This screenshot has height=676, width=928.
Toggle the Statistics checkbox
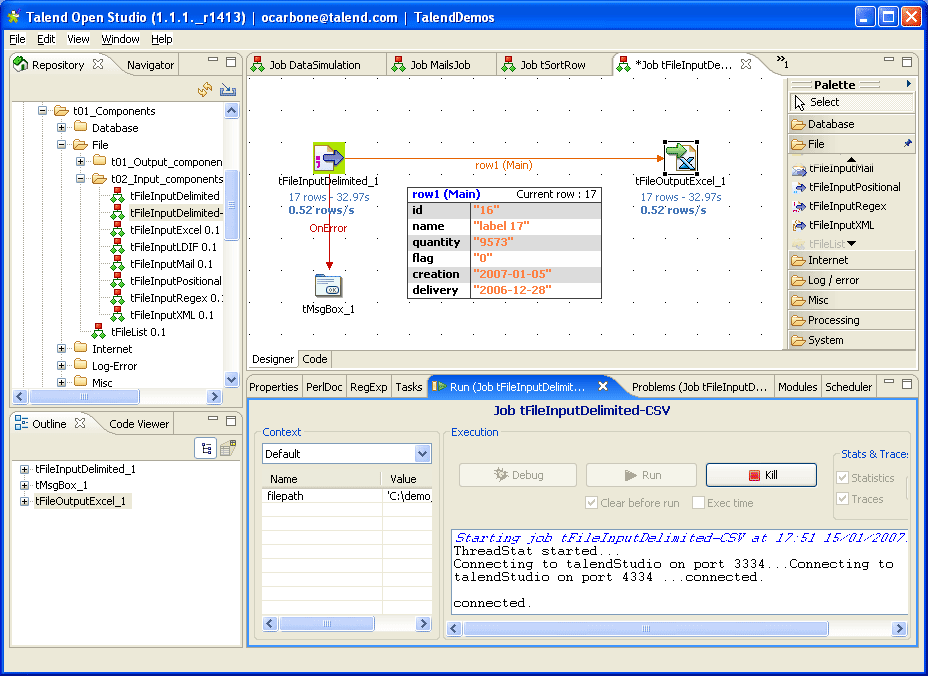[841, 478]
